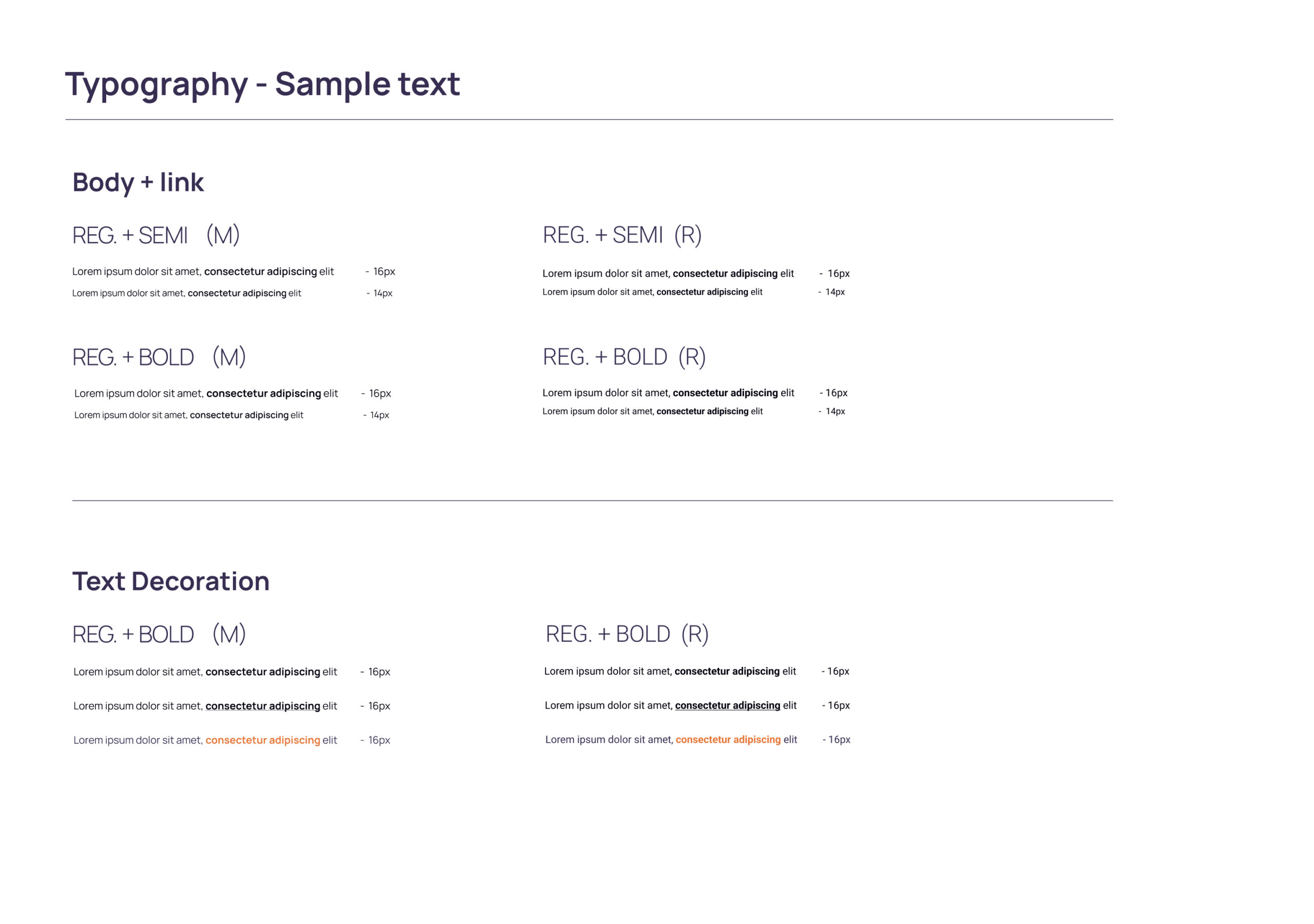Click "REG. + BOLD (M)" under Body + link

click(x=159, y=357)
